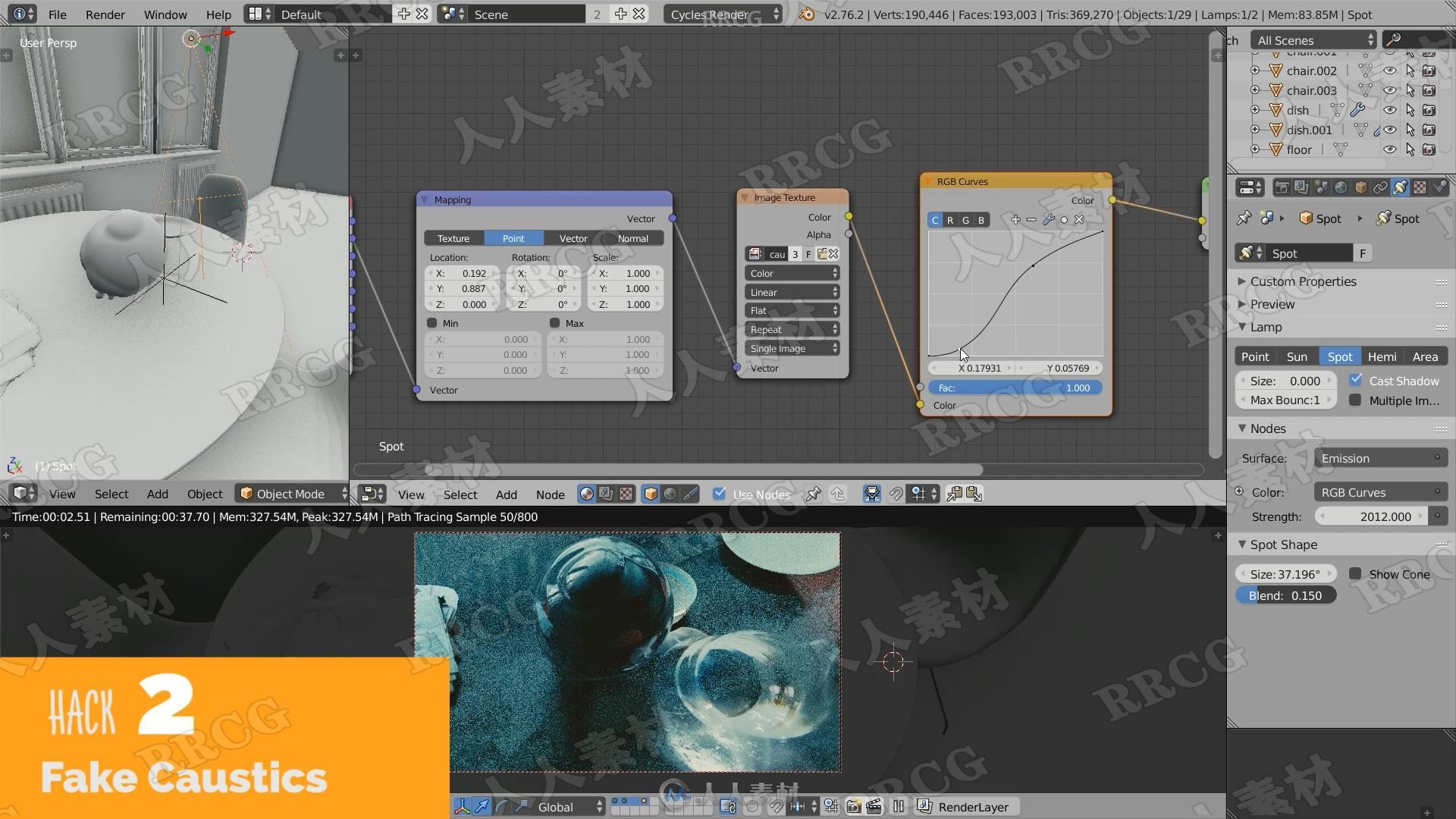
Task: Enable Multiple Importance checkbox
Action: 1354,399
